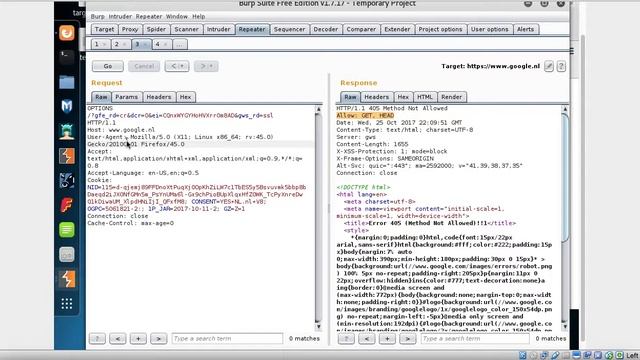Switch to the Comparer tab
This screenshot has width=640, height=360.
point(361,29)
